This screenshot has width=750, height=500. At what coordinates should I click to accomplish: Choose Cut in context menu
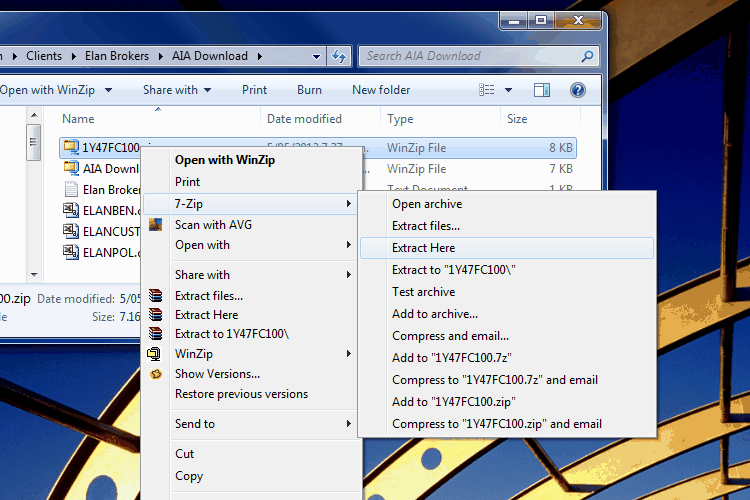tap(184, 454)
